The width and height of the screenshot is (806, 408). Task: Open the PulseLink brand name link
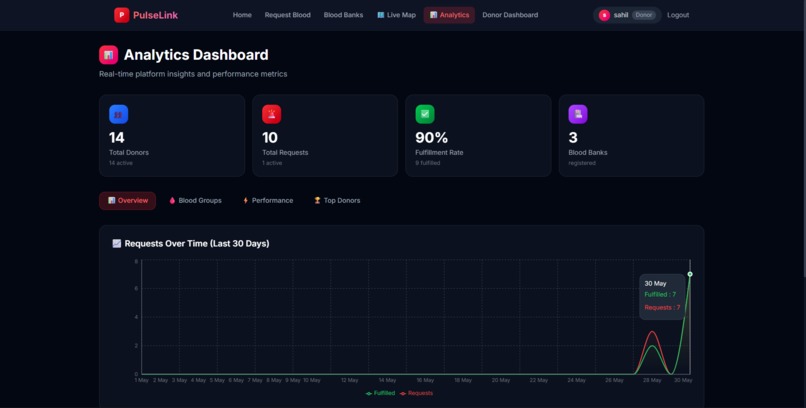coord(155,15)
